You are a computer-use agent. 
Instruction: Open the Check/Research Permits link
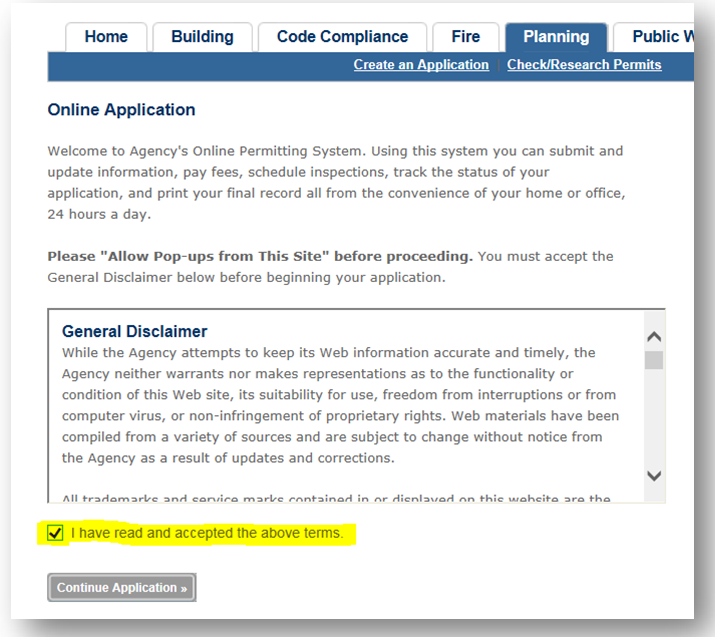click(x=584, y=65)
